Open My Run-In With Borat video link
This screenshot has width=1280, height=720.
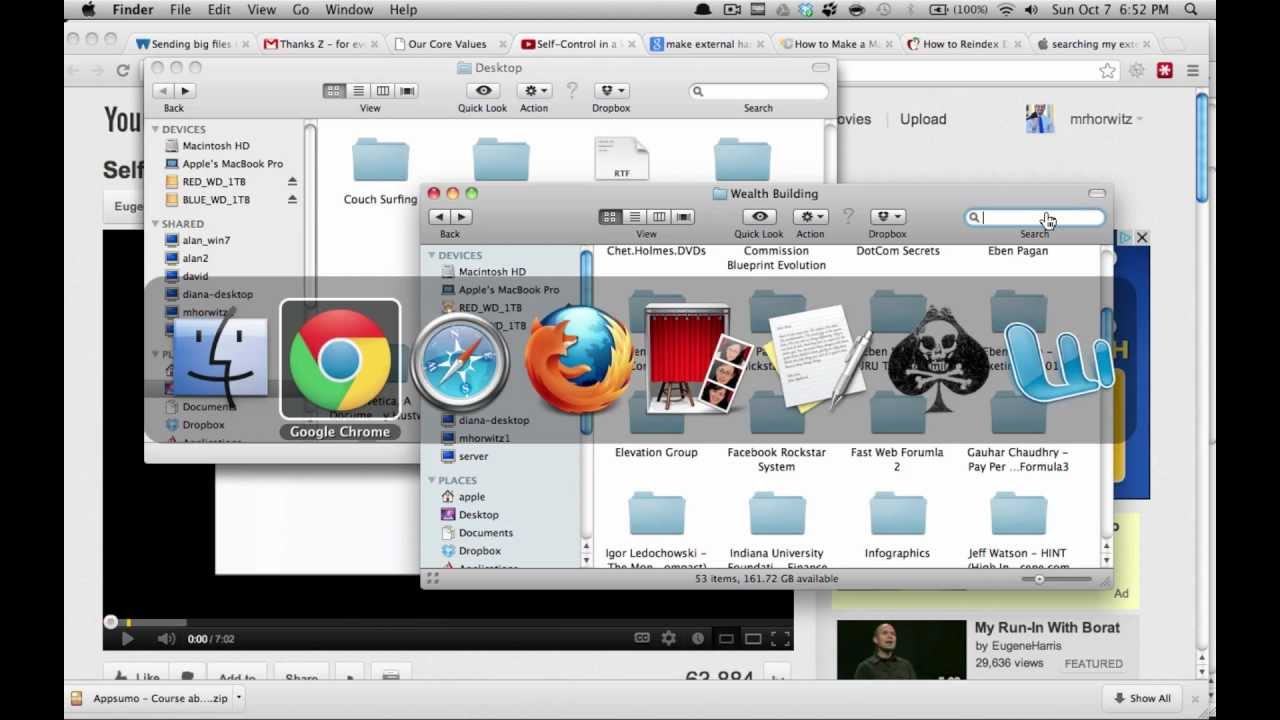click(x=1047, y=628)
